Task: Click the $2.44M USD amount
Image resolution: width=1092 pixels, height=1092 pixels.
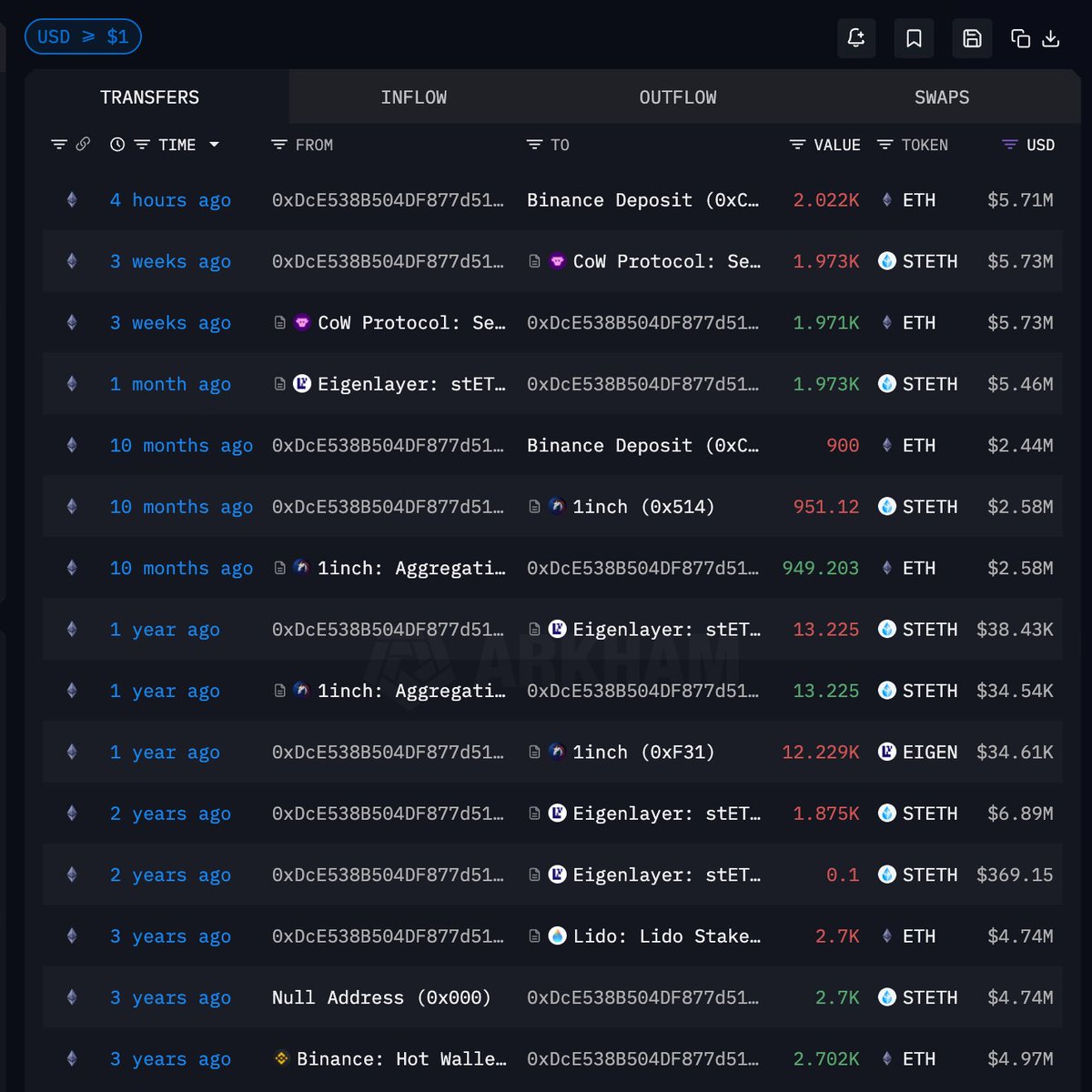Action: coord(1020,446)
